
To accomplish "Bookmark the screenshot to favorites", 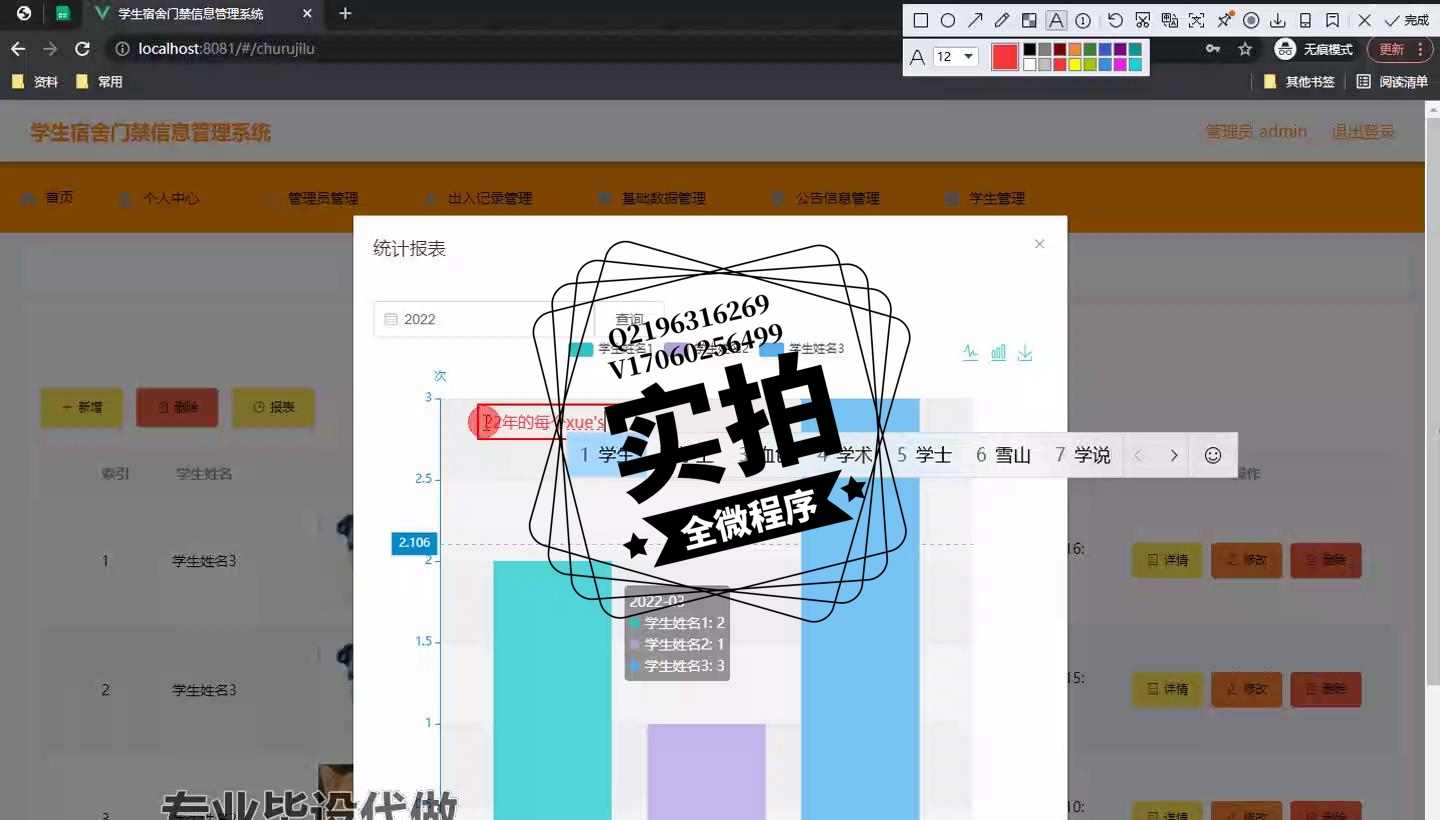I will pyautogui.click(x=1332, y=20).
